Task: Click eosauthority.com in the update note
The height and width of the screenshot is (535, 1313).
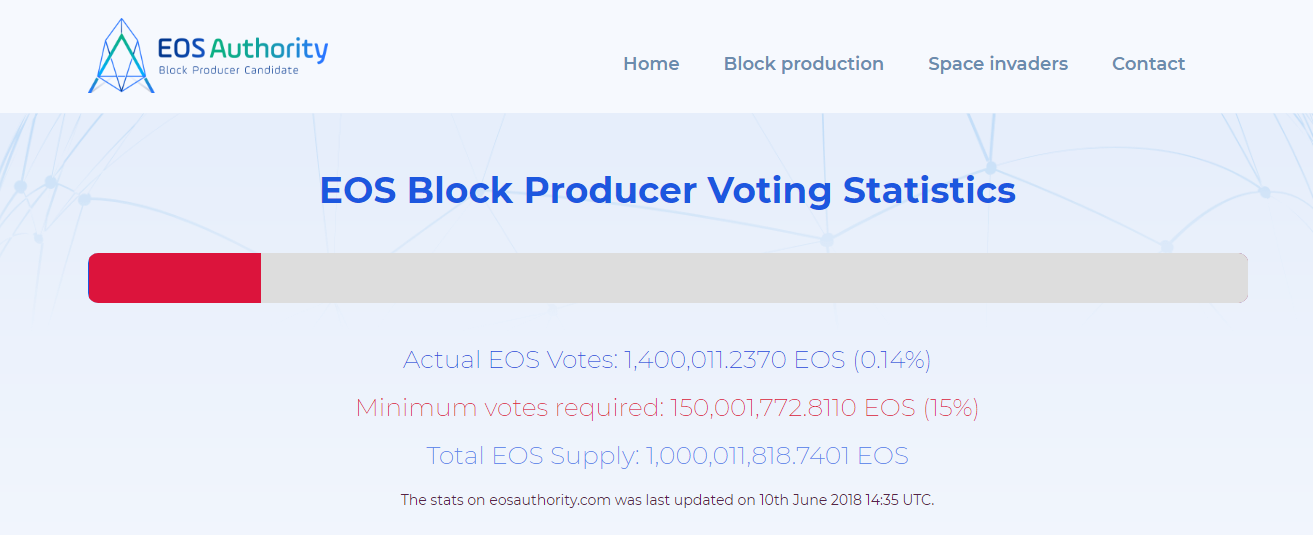Action: click(550, 500)
